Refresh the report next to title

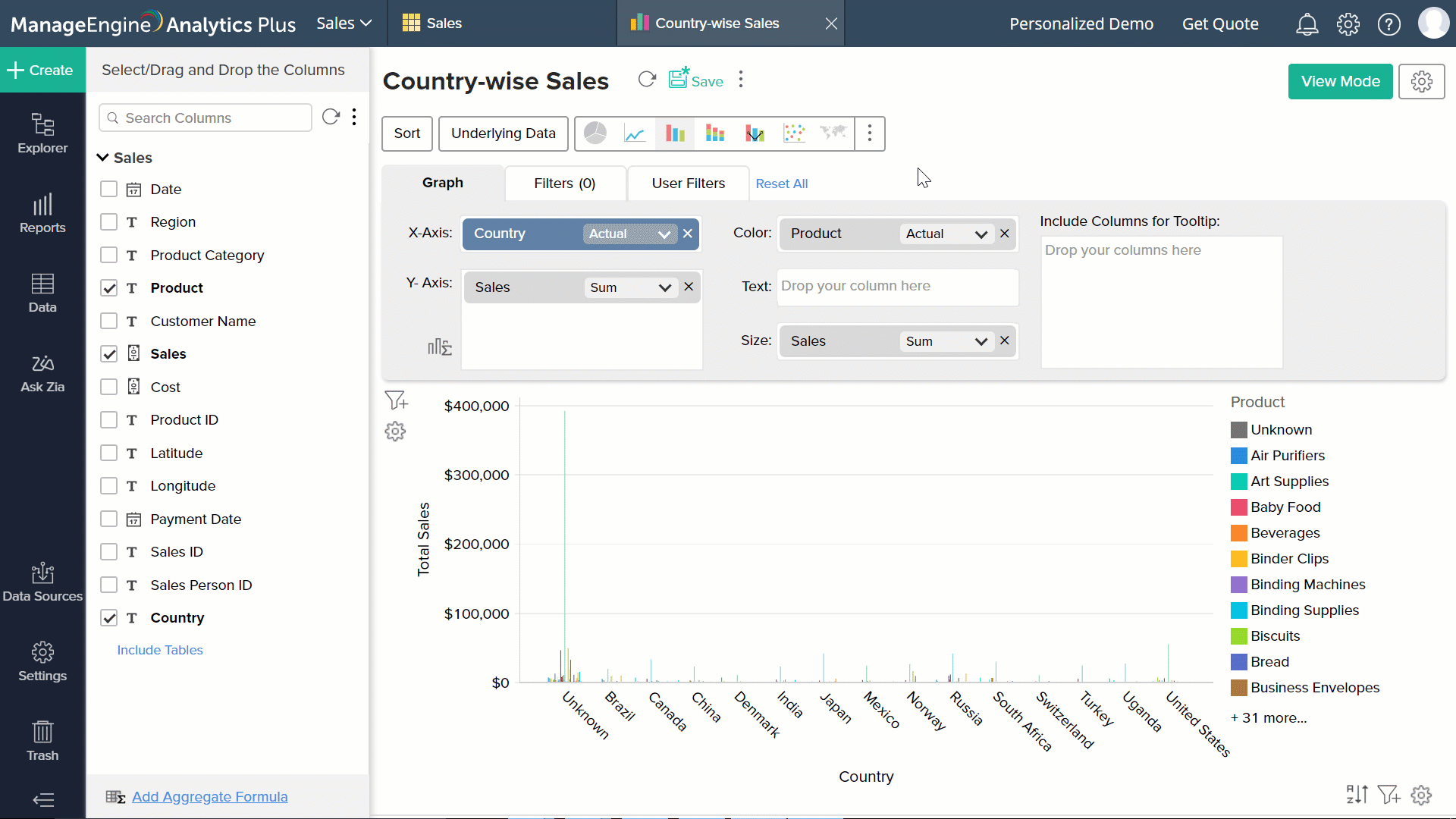[647, 80]
